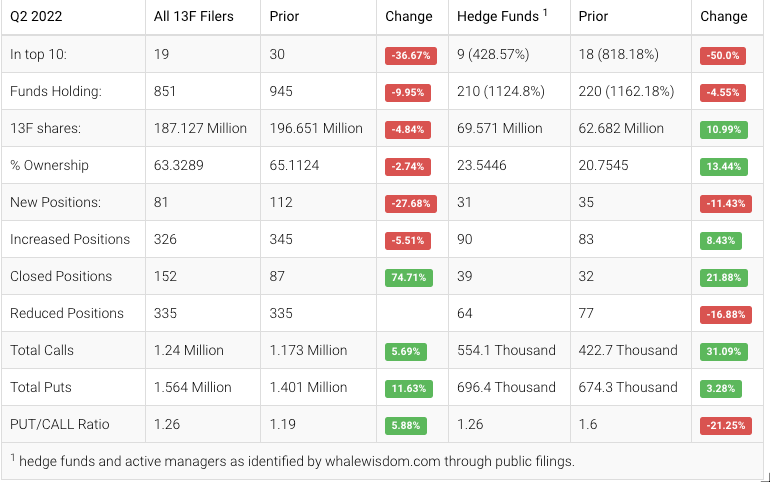Click the green 13.44% ownership change badge

pyautogui.click(x=721, y=167)
